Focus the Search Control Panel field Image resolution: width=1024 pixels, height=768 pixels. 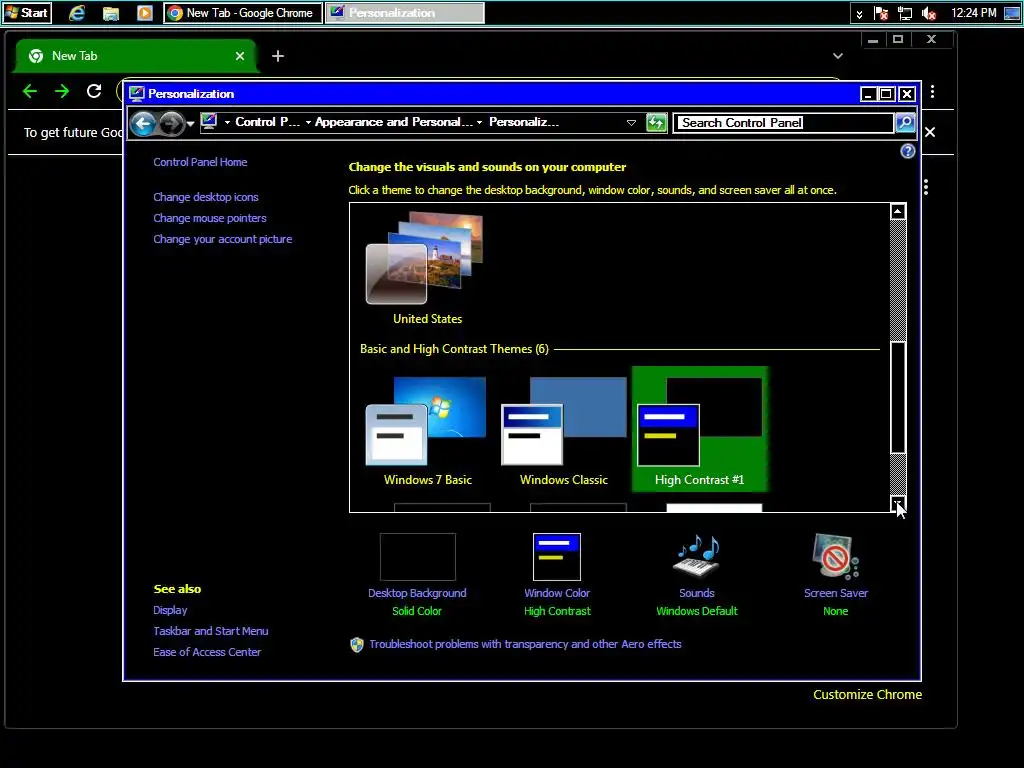click(x=784, y=123)
